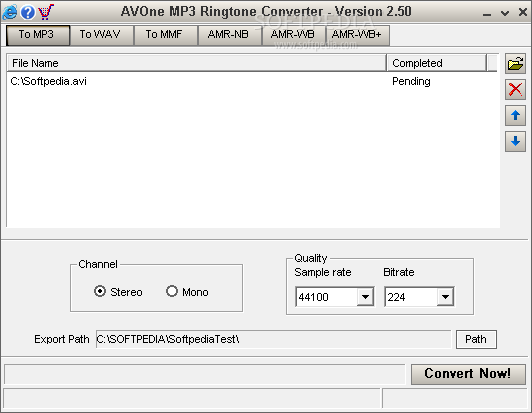
Task: Select the Stereo channel option
Action: pos(118,292)
